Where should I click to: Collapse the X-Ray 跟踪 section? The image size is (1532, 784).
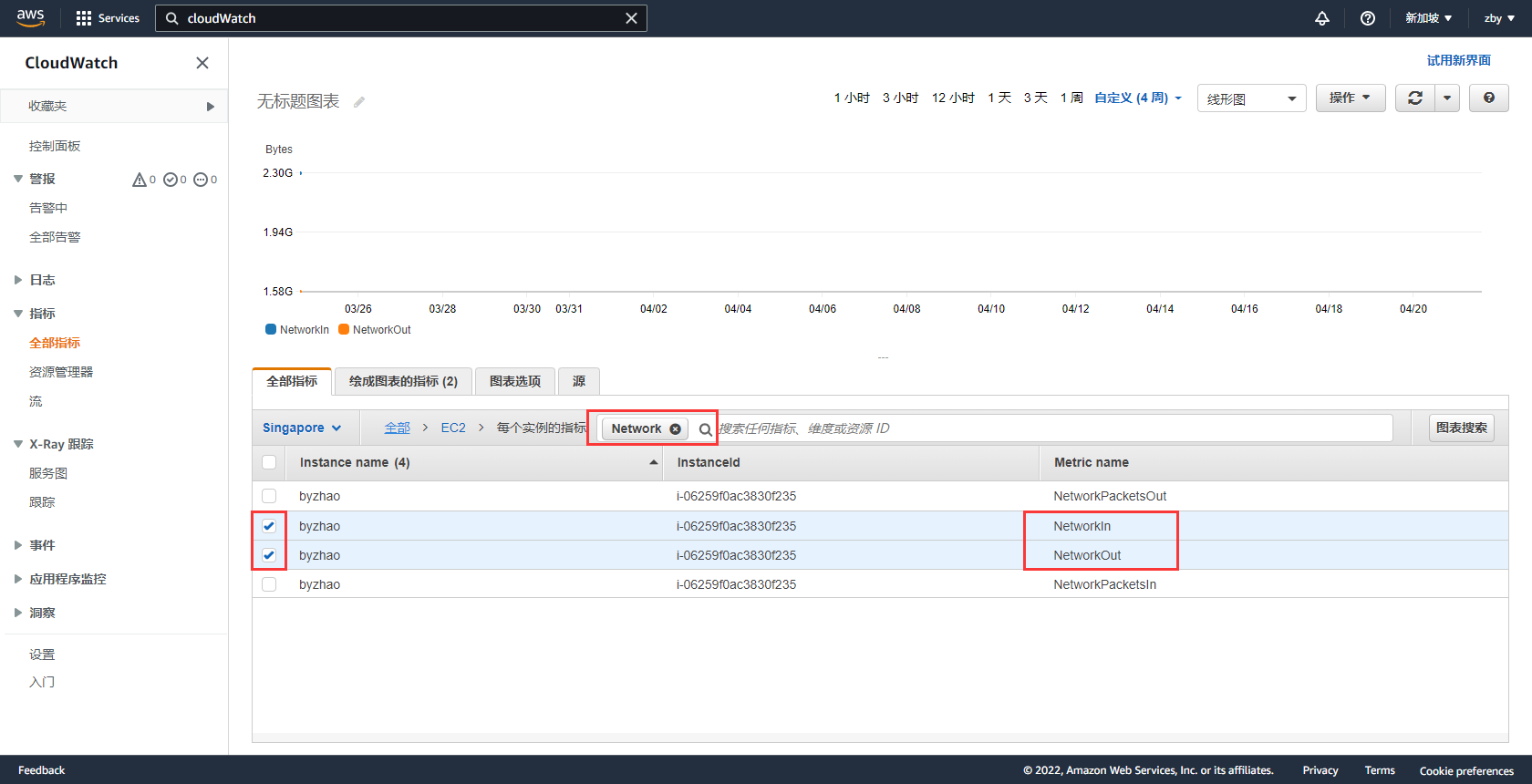[18, 444]
